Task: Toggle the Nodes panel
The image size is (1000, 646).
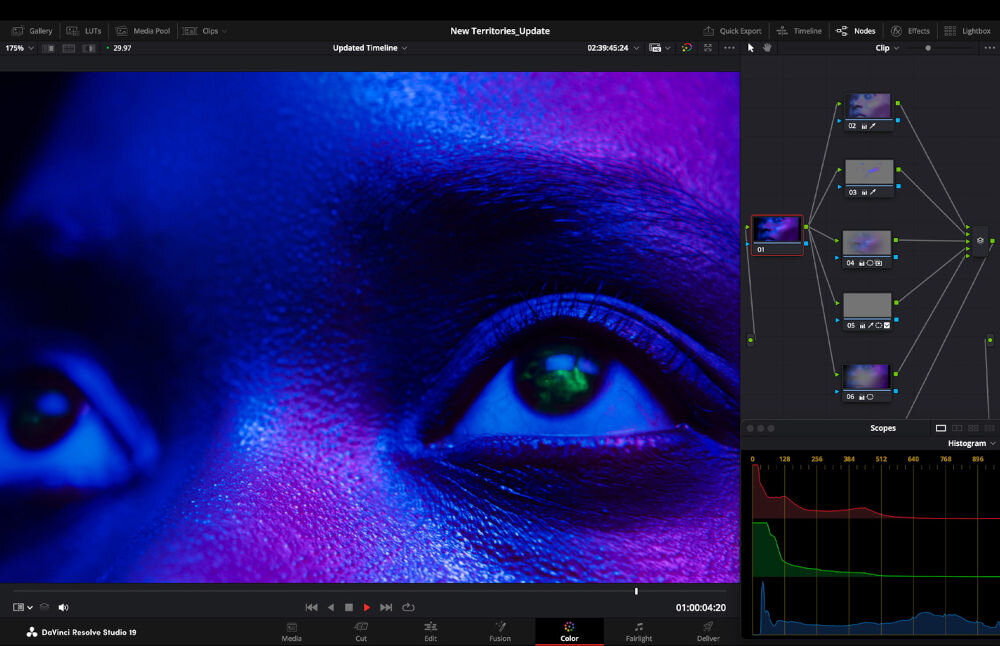Action: pyautogui.click(x=856, y=30)
